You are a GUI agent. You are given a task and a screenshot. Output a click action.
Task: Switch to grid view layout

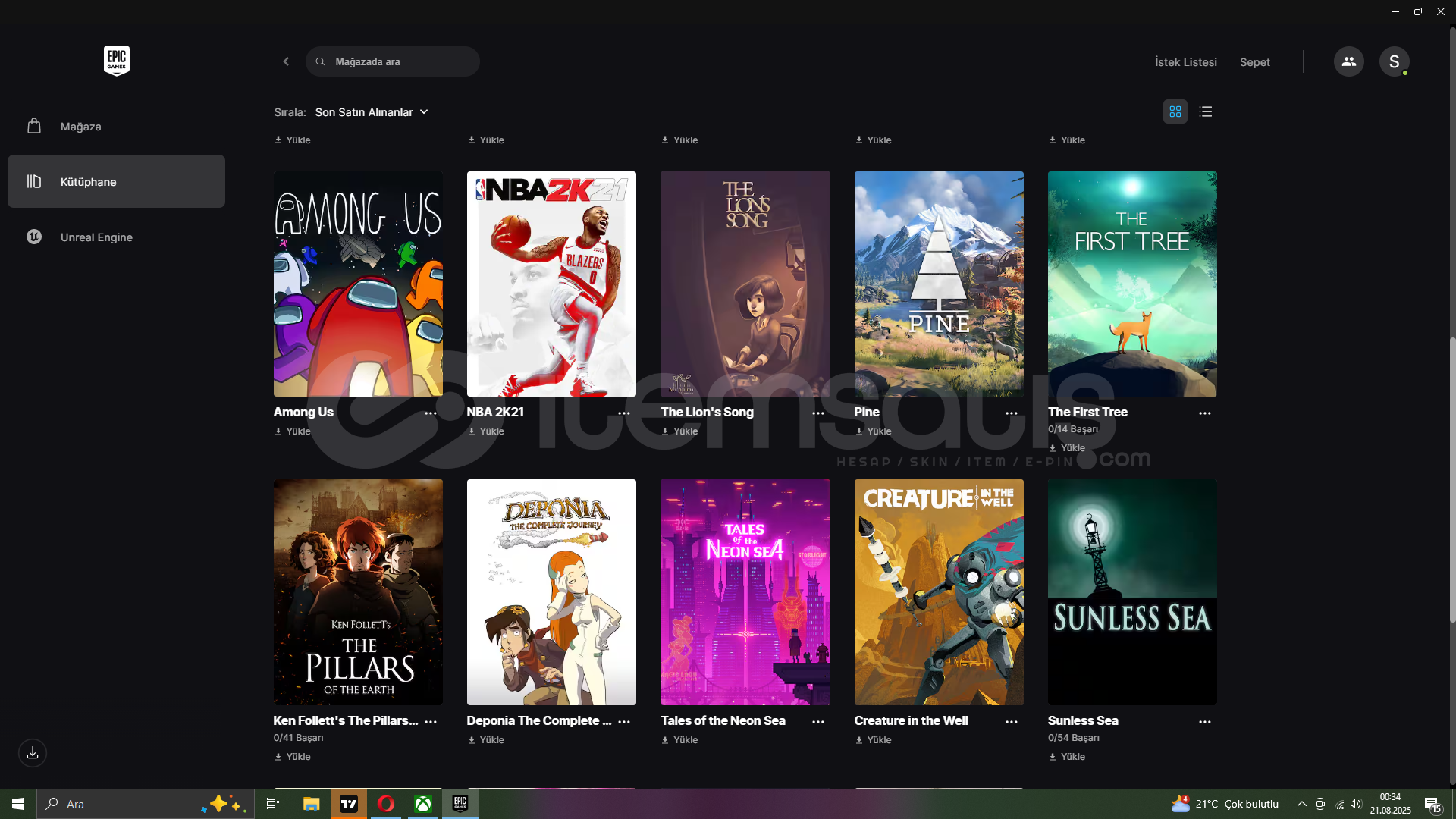tap(1175, 111)
